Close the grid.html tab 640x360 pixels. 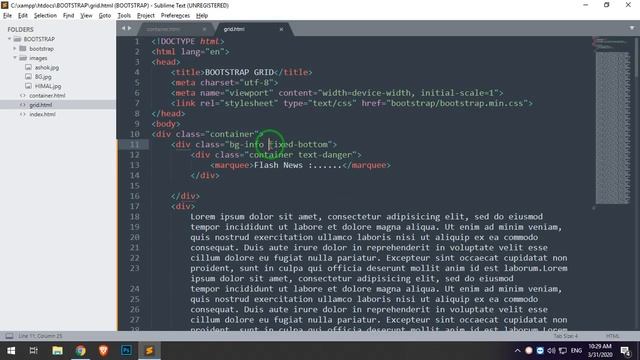pos(281,29)
